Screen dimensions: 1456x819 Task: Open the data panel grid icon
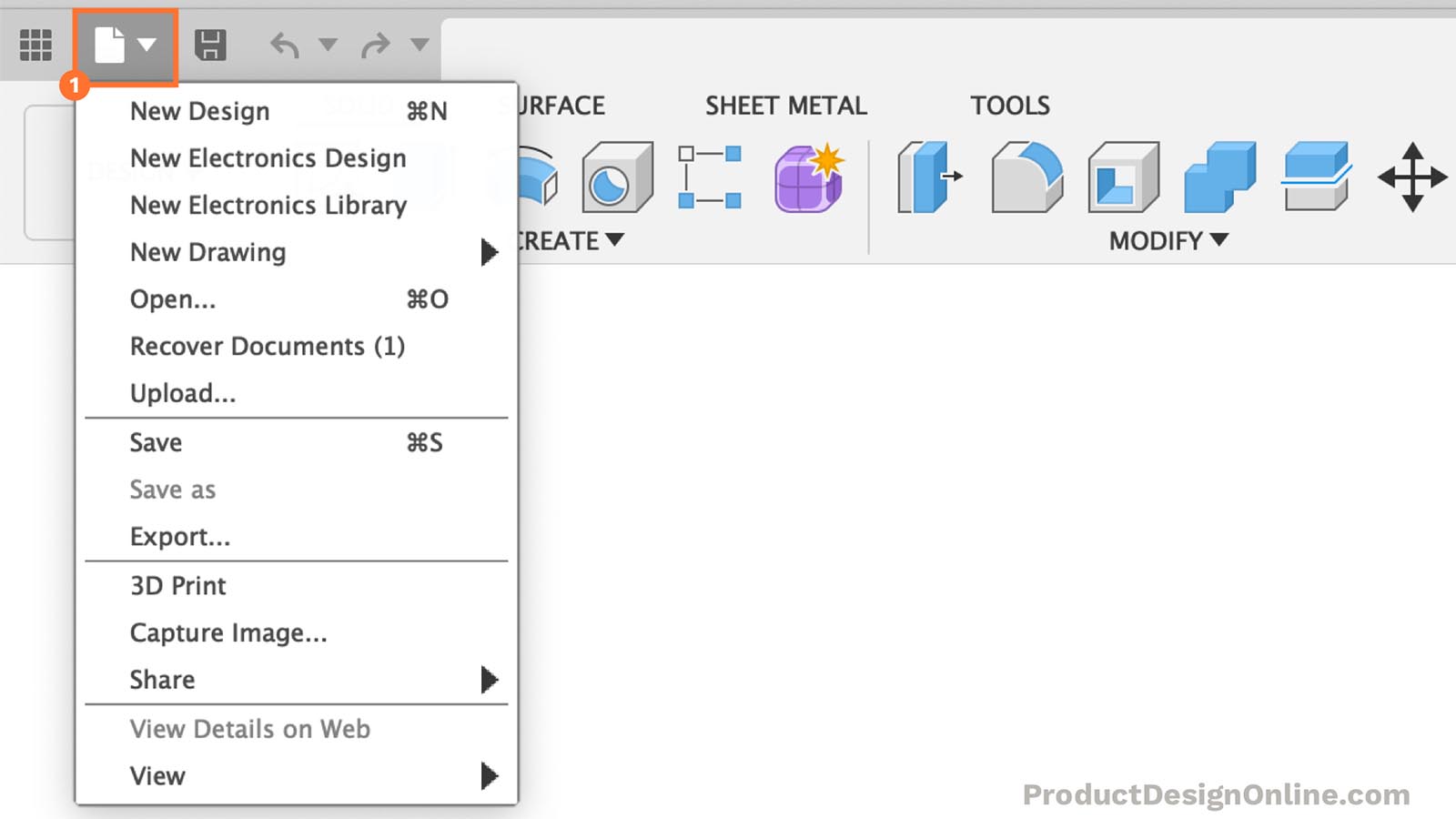point(35,45)
